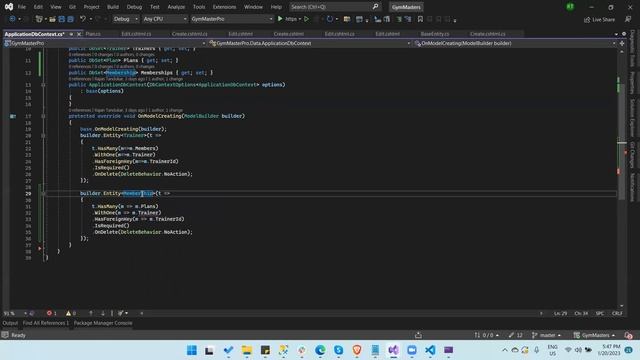Click the Navigate Backward icon
This screenshot has height=360, width=640.
pos(12,19)
